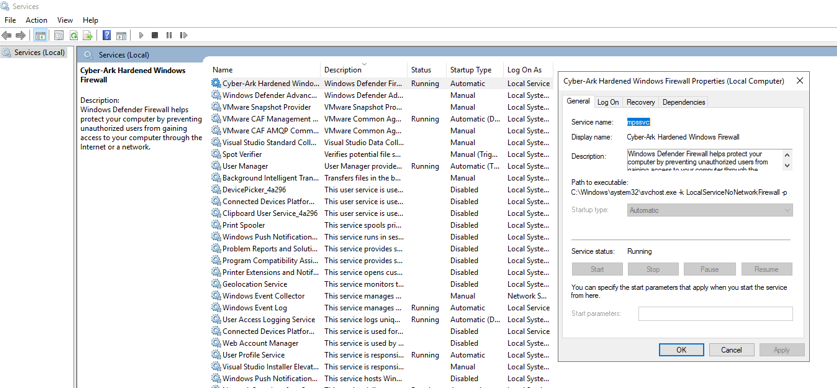Sort services by the Log On As column header
This screenshot has width=837, height=391.
tap(528, 69)
